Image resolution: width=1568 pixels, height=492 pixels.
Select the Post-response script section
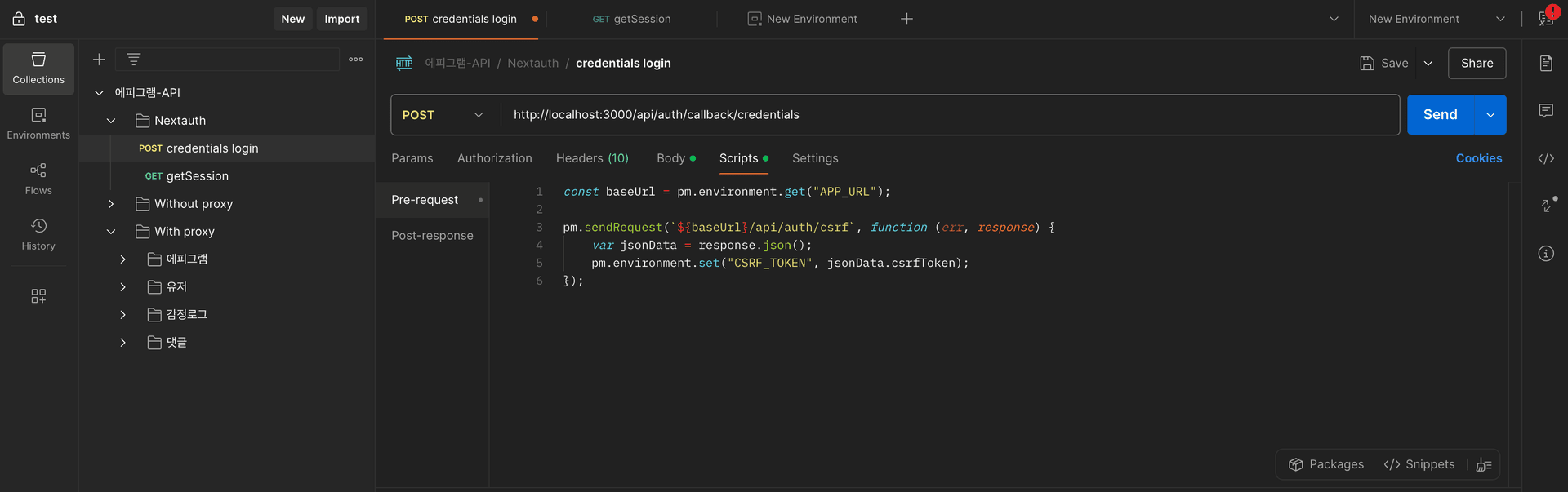click(432, 236)
